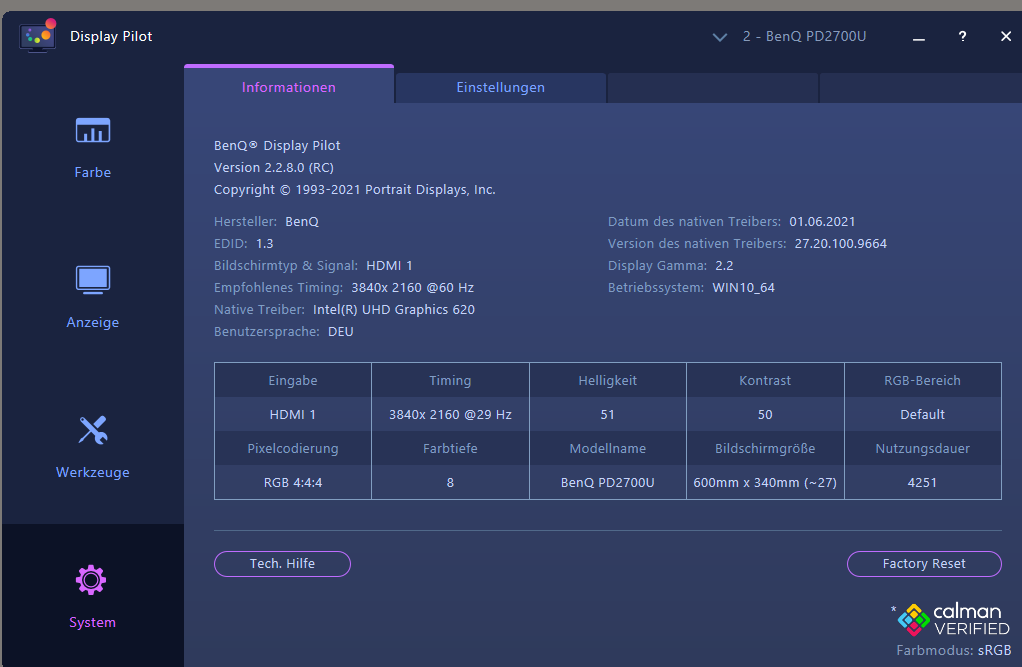Click the Benutzersprache value DEU
The height and width of the screenshot is (667, 1022).
[341, 332]
